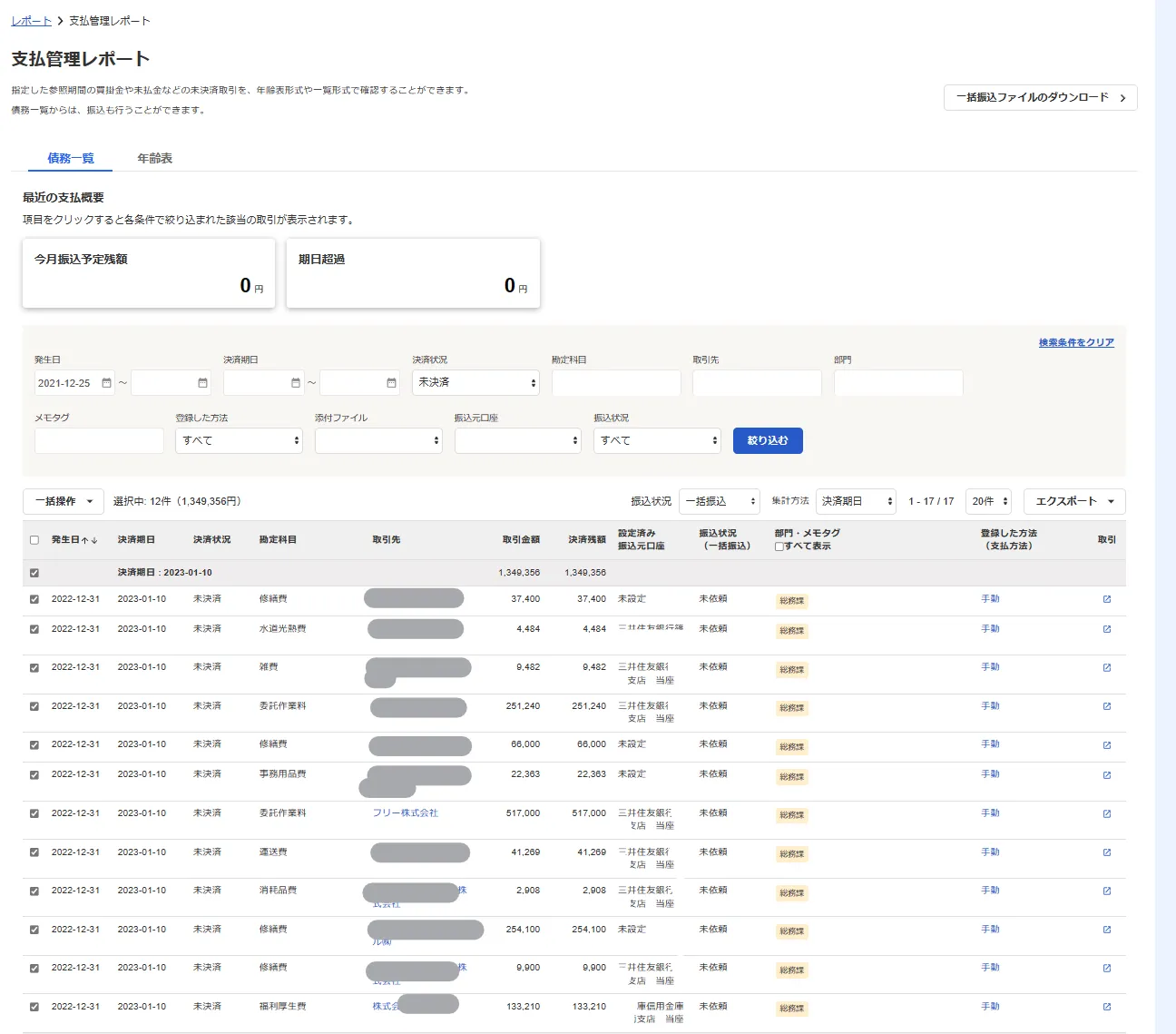Image resolution: width=1176 pixels, height=1034 pixels.
Task: Uncheck the 37,400 修繕費 row checkbox
Action: click(x=34, y=599)
